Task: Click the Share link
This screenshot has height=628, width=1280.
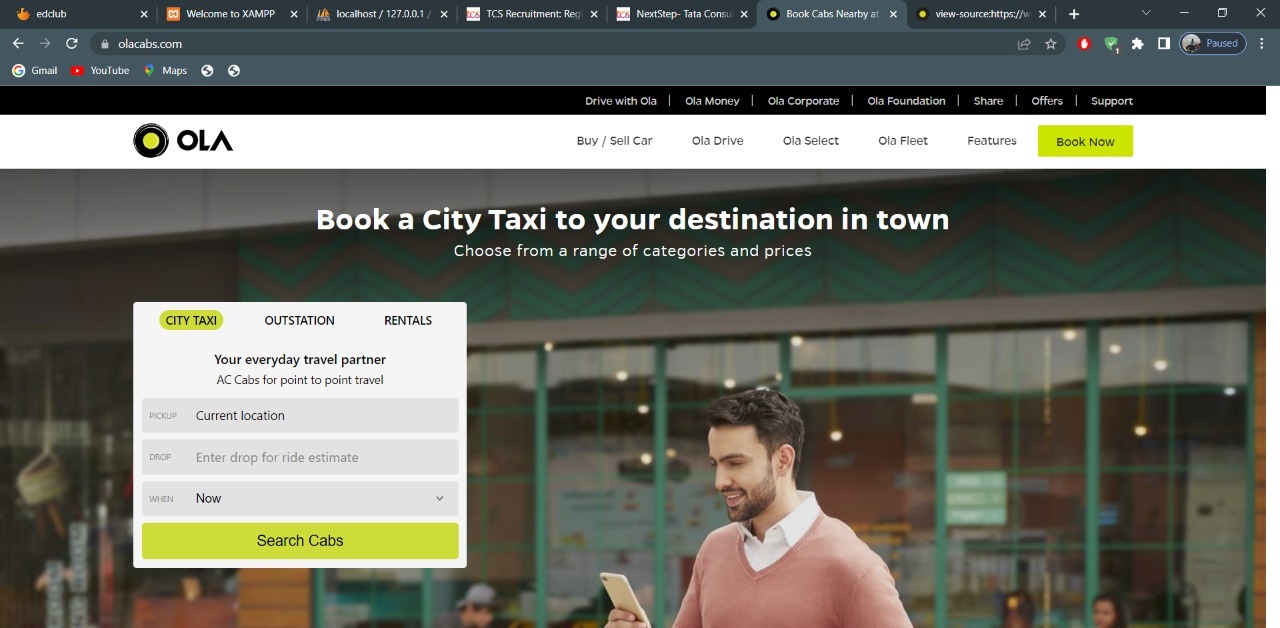Action: 988,101
